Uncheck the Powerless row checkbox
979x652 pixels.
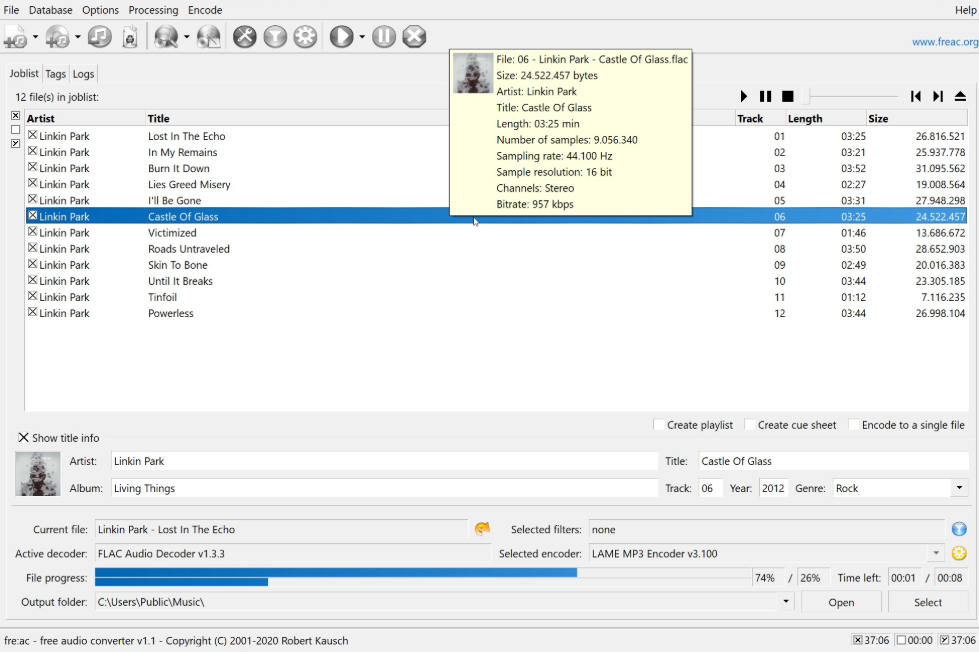[32, 312]
